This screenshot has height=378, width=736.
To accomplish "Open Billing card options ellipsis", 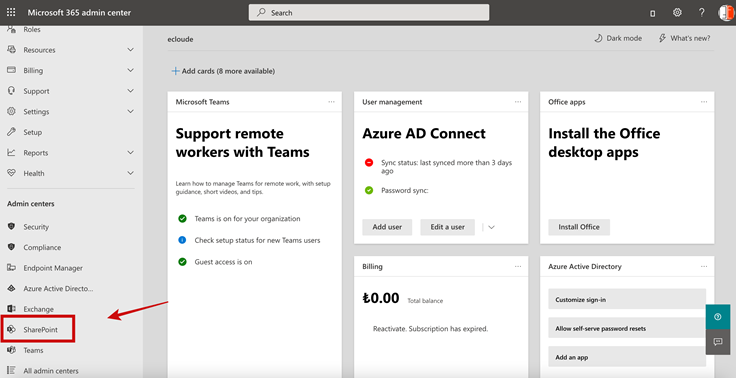I will click(x=518, y=266).
